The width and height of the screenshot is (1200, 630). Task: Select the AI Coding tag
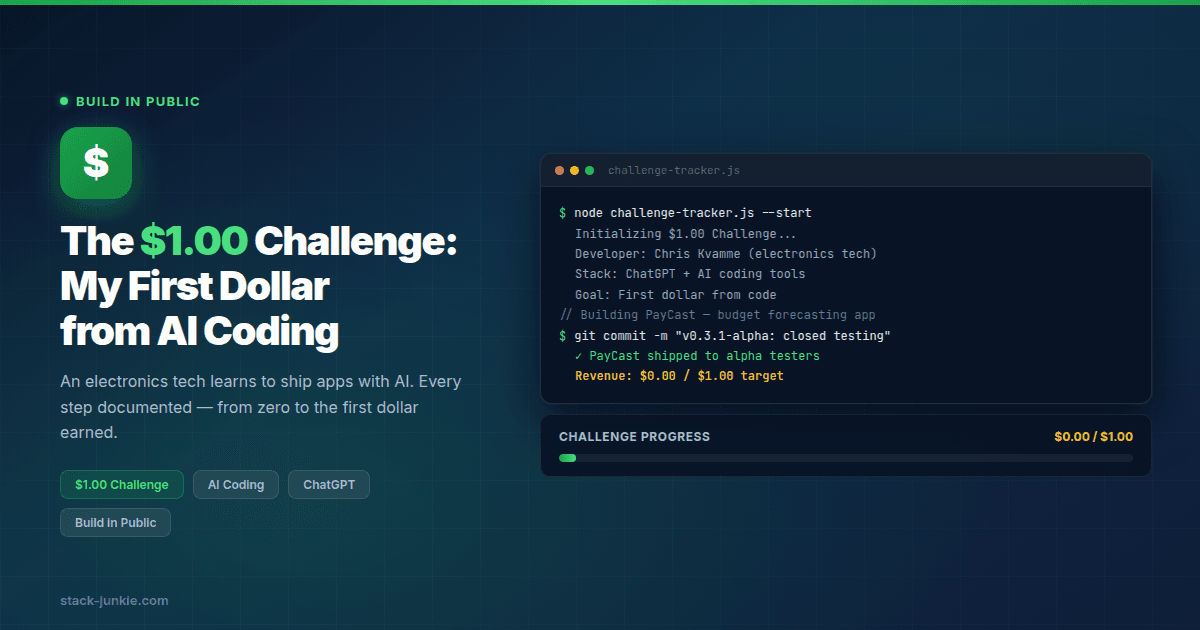tap(236, 485)
